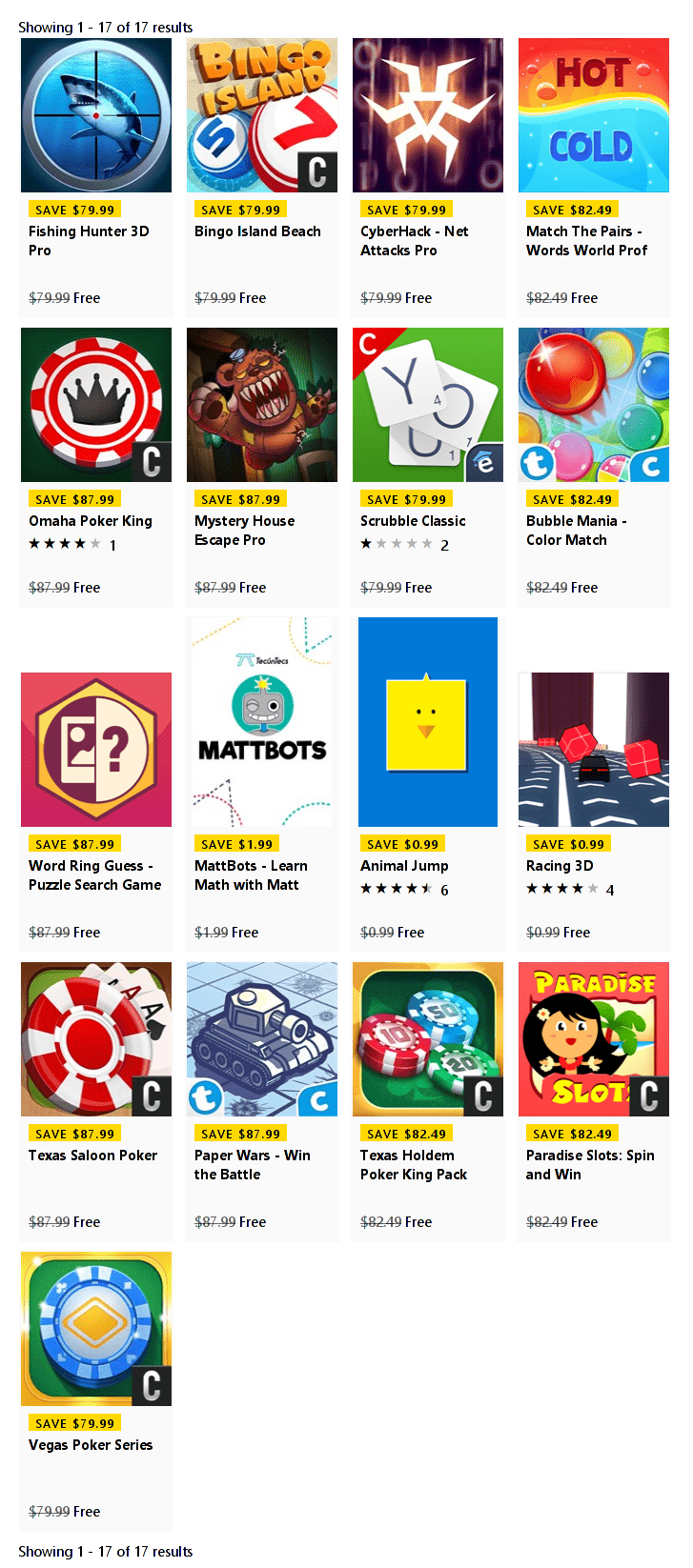Click Scrubble Classic $79.99 Free price
This screenshot has height=1568, width=693.
pyautogui.click(x=397, y=588)
